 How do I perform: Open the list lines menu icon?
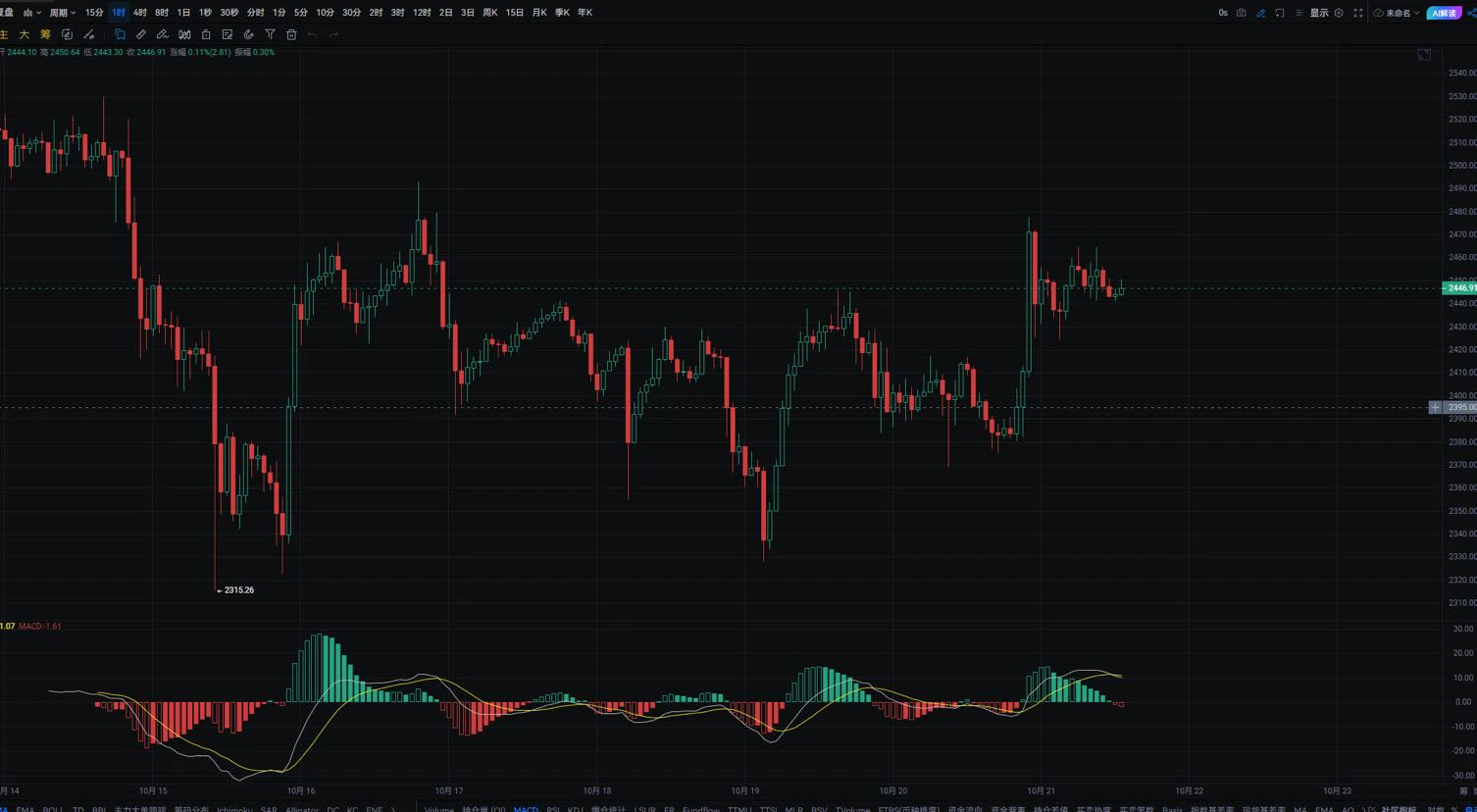[x=1299, y=13]
